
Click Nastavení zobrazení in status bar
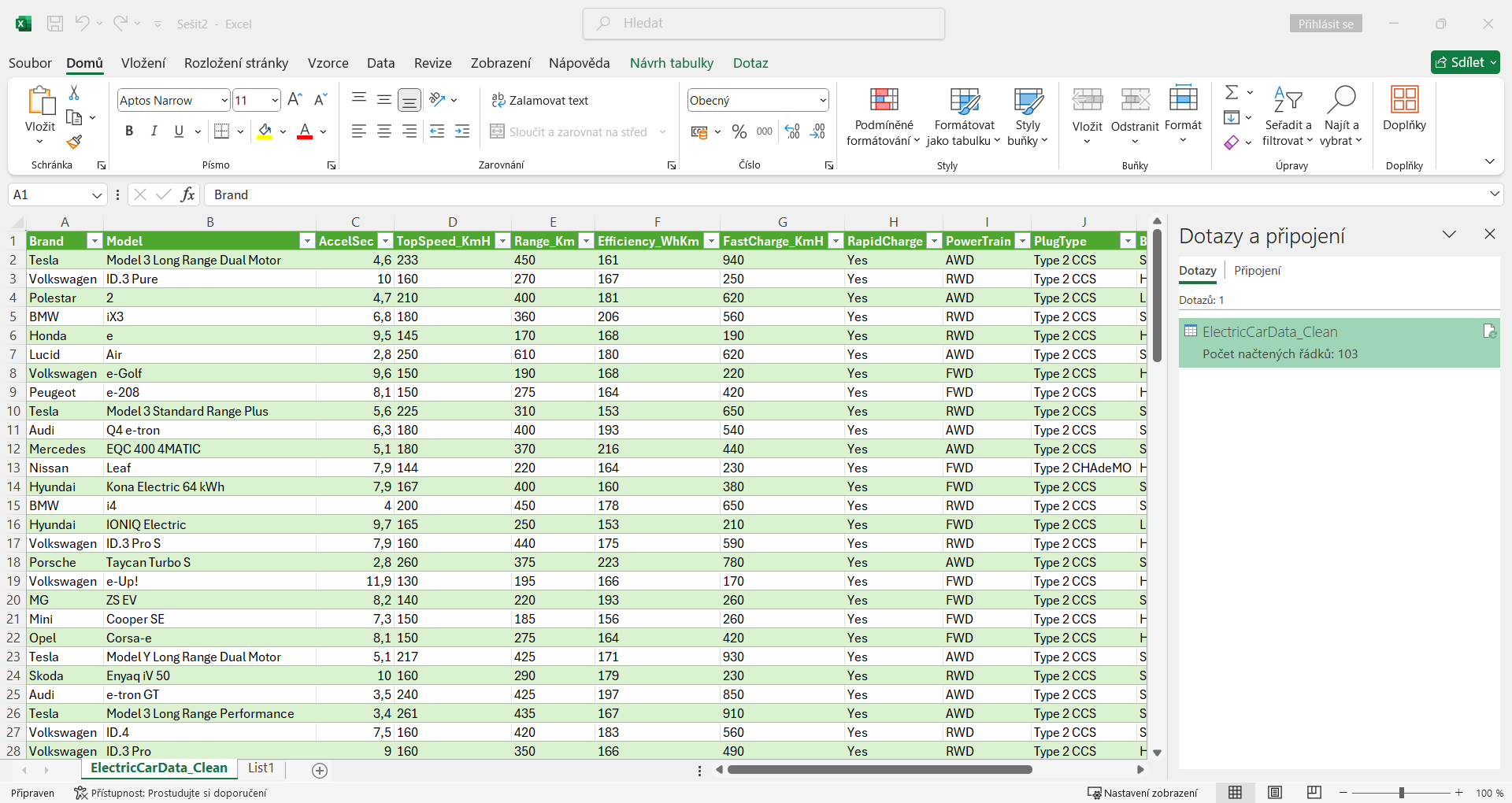1143,793
